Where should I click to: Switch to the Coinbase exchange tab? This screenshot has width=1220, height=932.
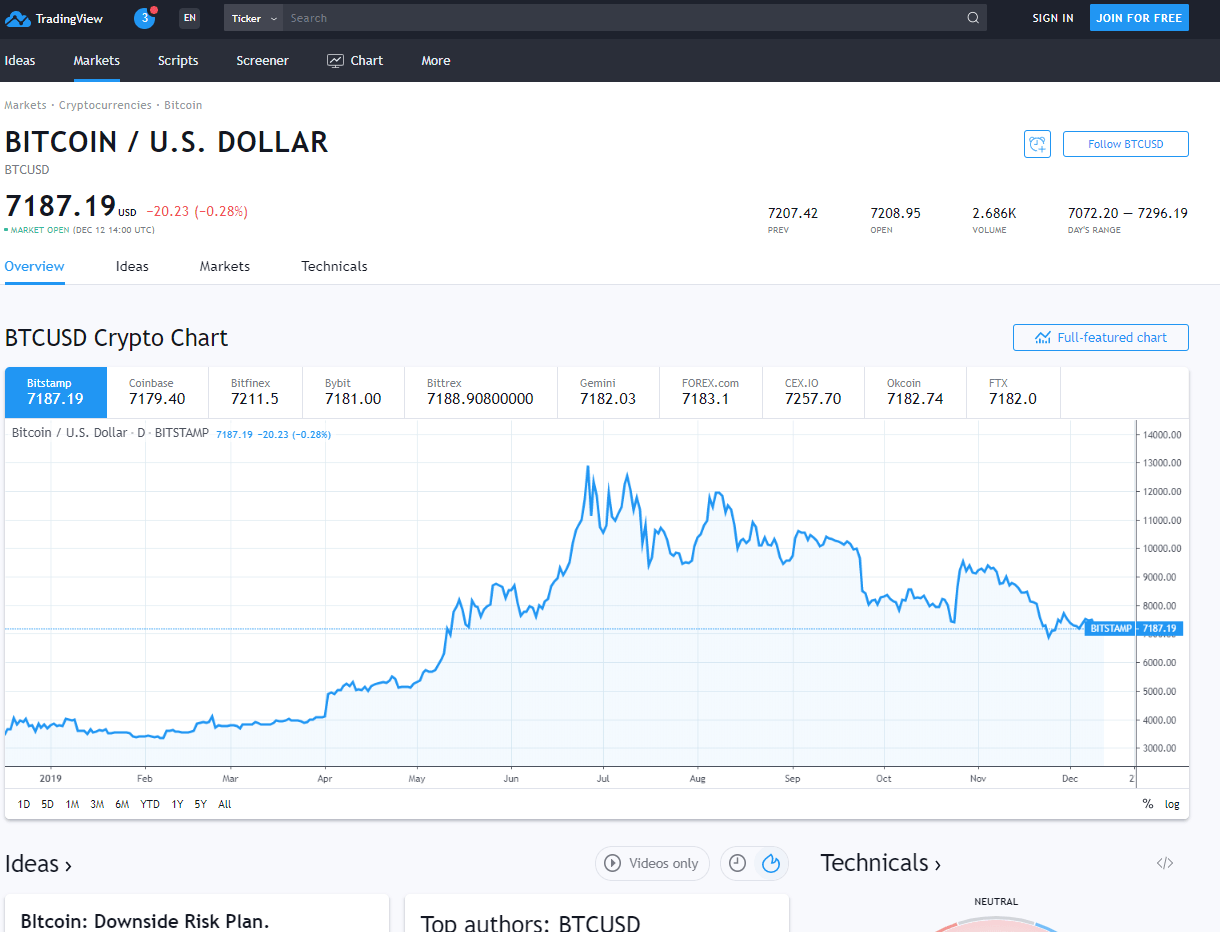(x=157, y=392)
